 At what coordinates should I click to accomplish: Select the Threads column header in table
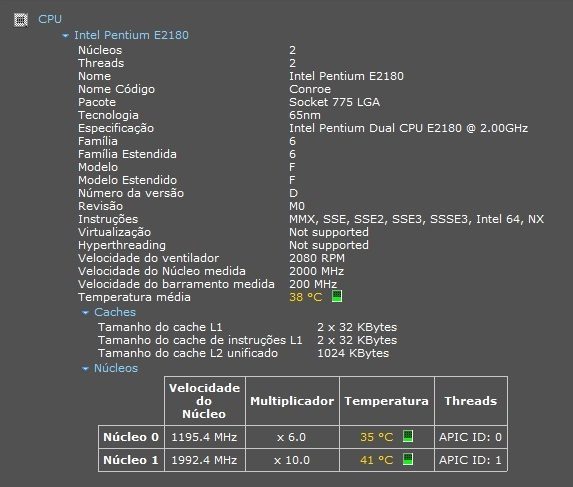pos(471,401)
